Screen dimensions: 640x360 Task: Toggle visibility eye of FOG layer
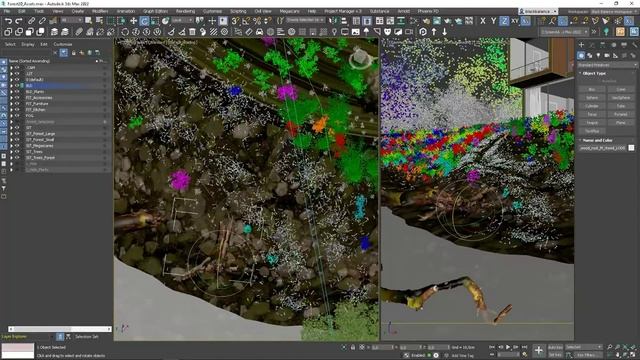point(17,116)
